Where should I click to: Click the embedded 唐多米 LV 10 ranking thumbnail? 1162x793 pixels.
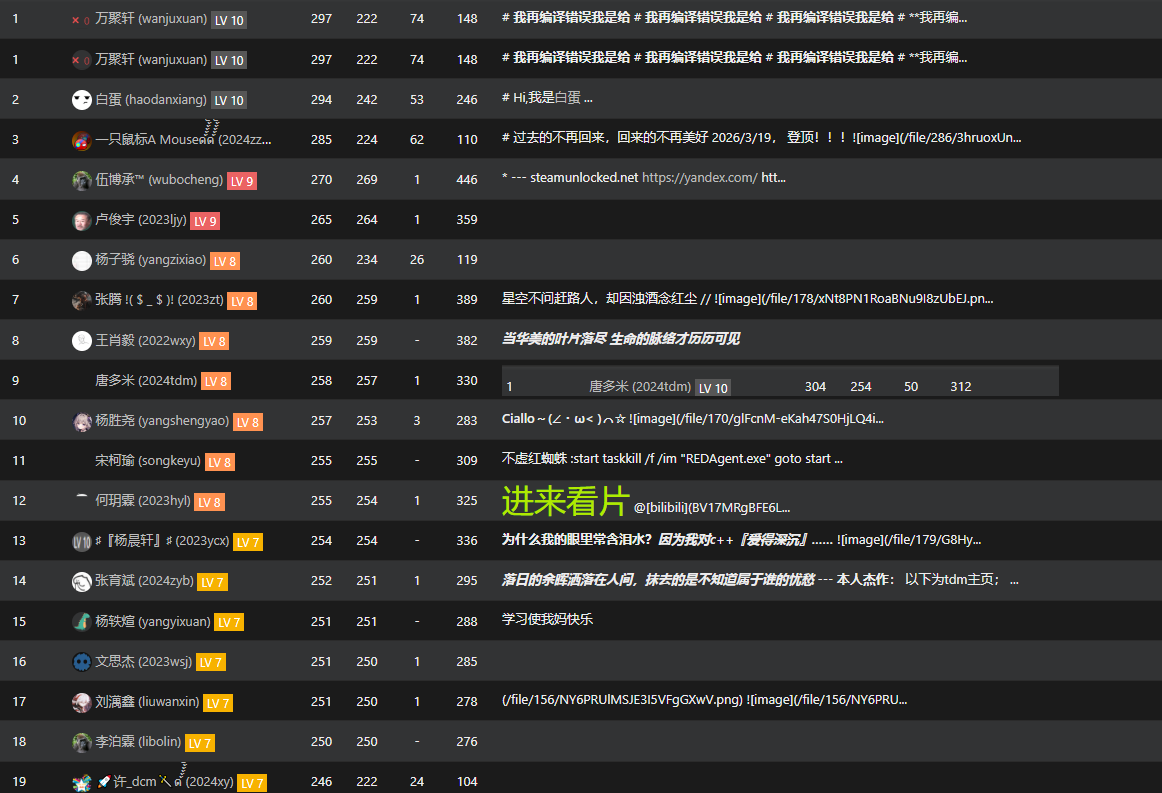[780, 381]
